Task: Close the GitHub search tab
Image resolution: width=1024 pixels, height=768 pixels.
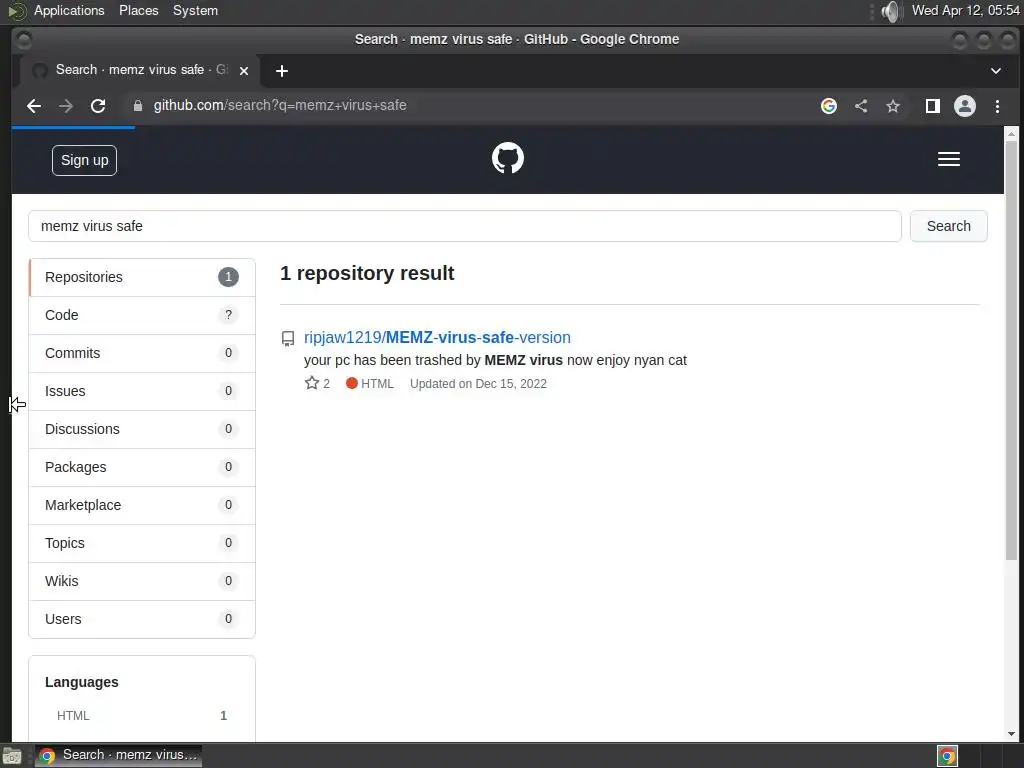Action: [244, 71]
